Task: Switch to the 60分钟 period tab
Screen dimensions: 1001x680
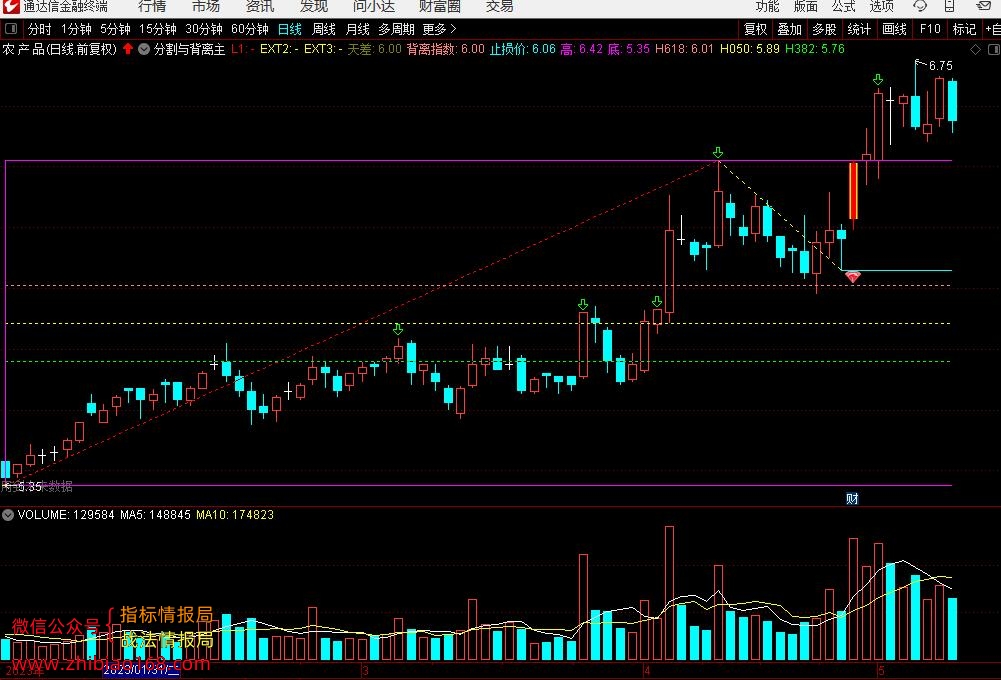Action: [x=250, y=29]
